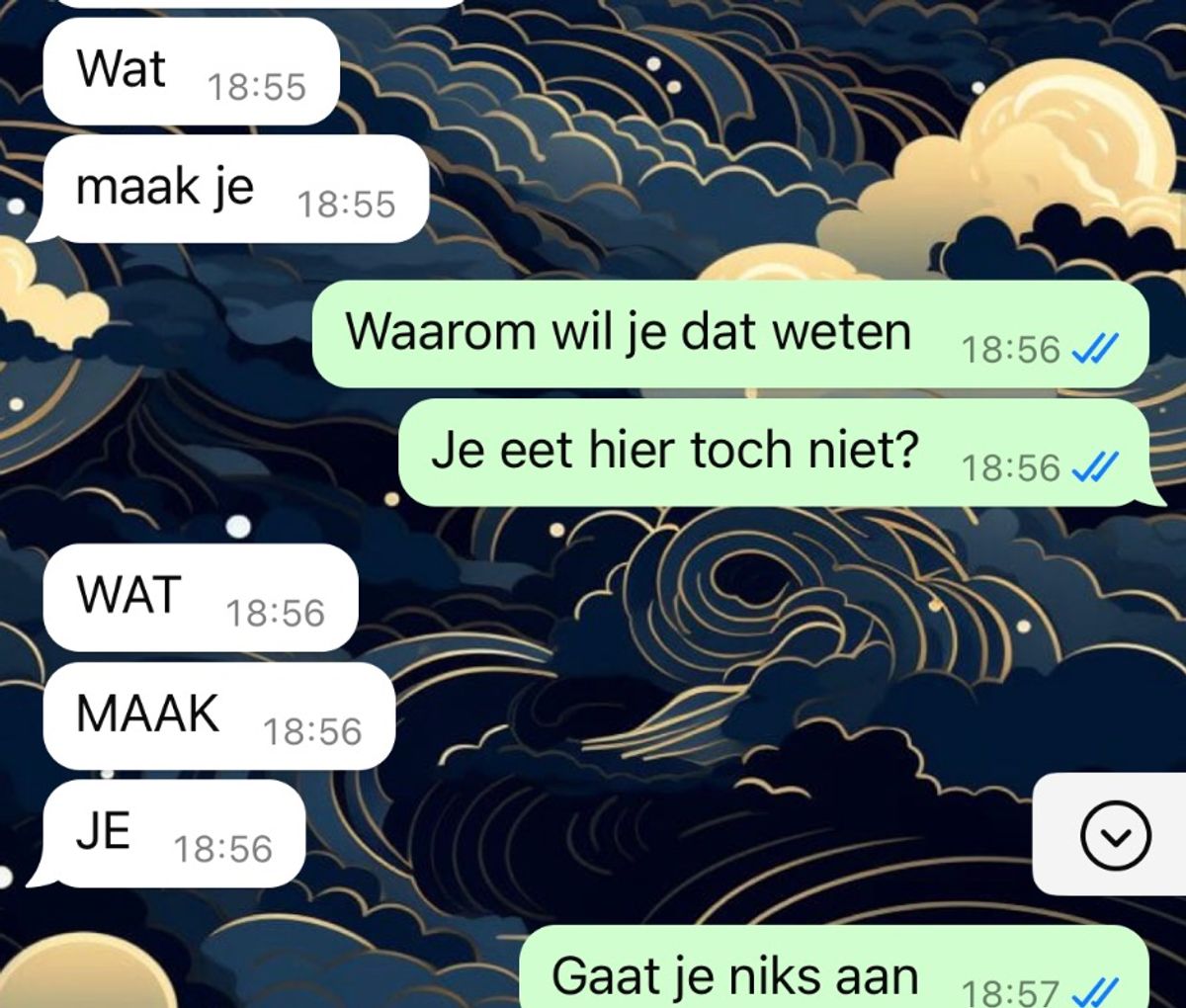Tap read checkmarks on 'Je eet hier toch niet?'

1095,465
